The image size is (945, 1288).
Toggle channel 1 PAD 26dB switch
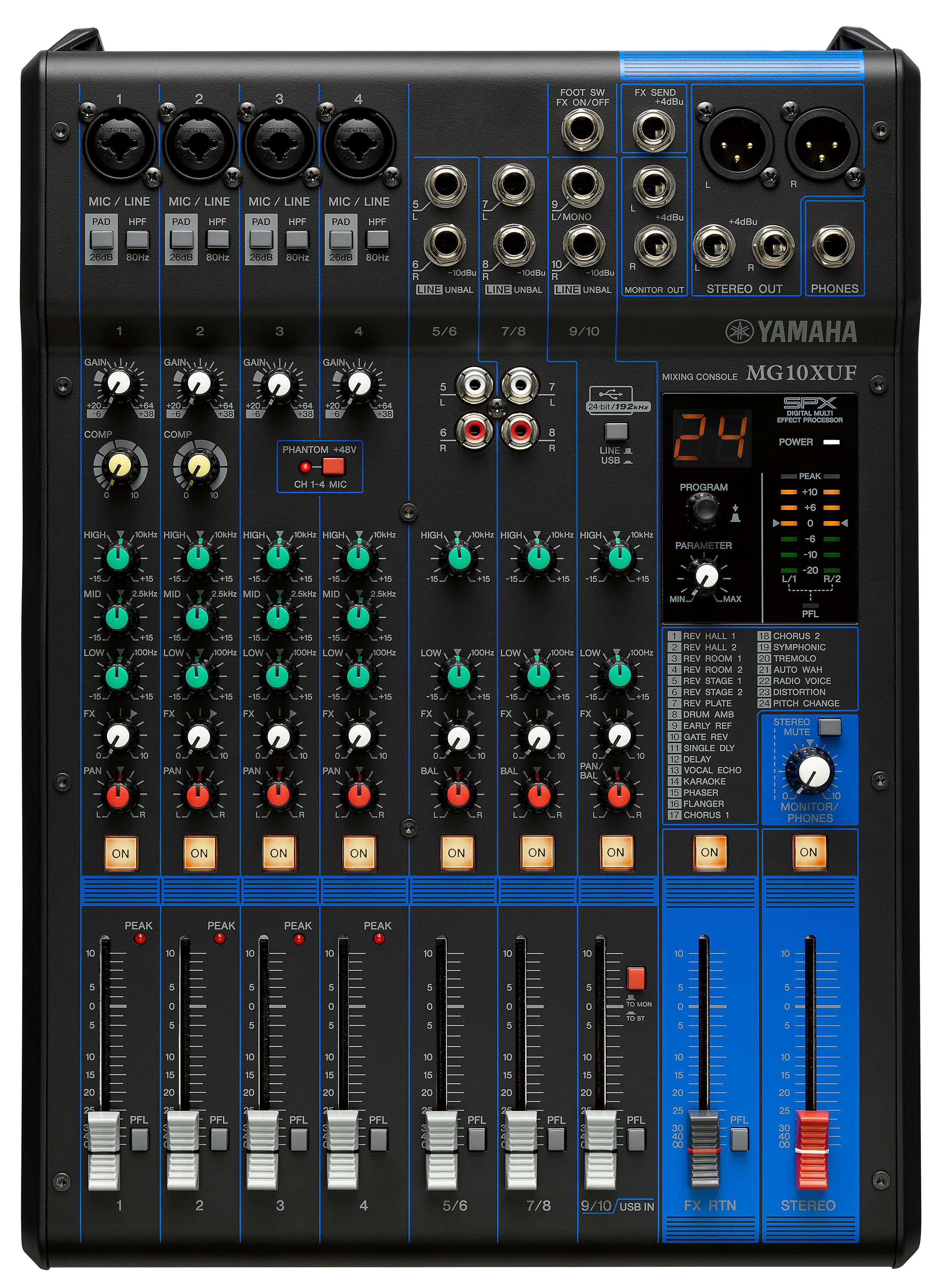click(101, 239)
